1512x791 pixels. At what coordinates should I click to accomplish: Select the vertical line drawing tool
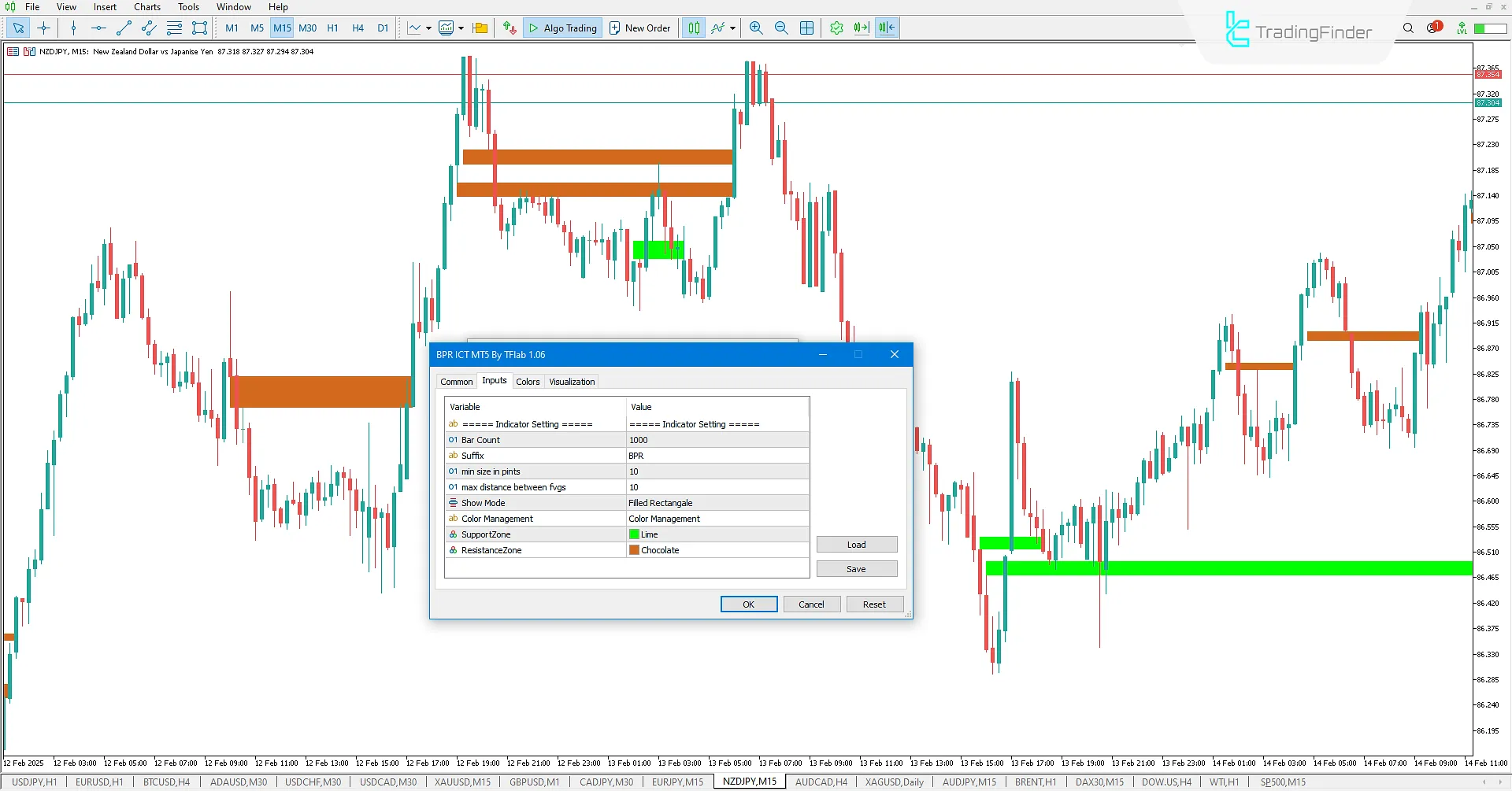(73, 28)
